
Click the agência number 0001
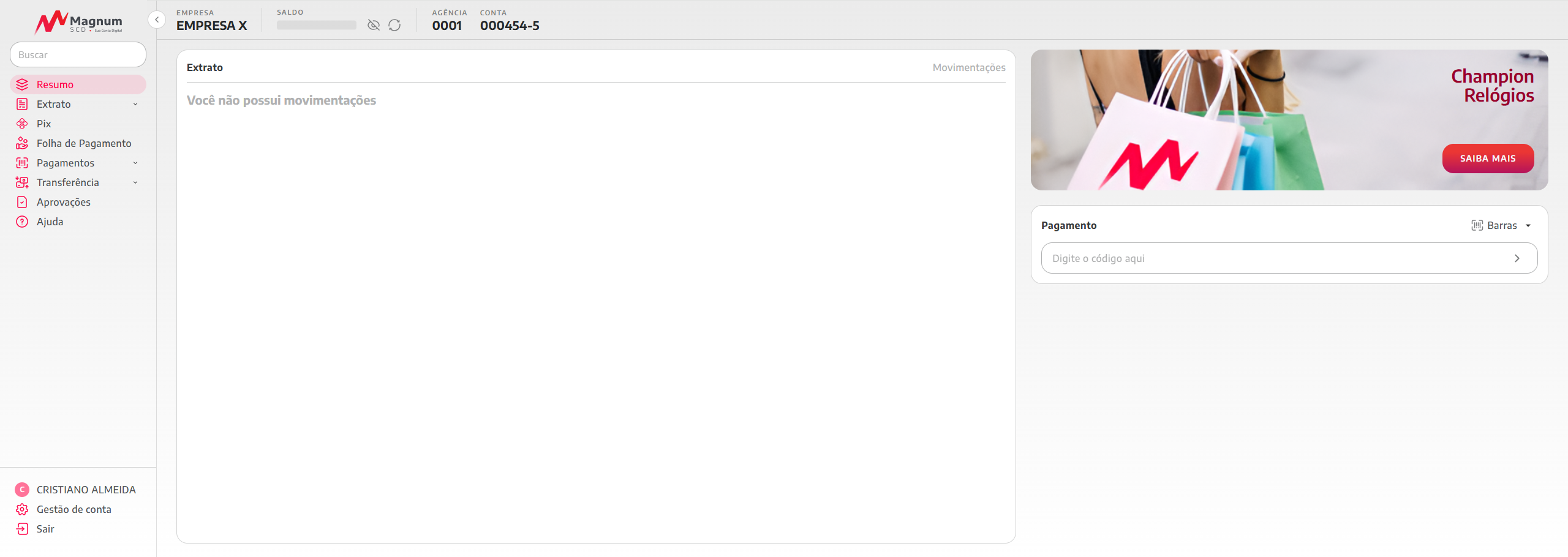(447, 26)
